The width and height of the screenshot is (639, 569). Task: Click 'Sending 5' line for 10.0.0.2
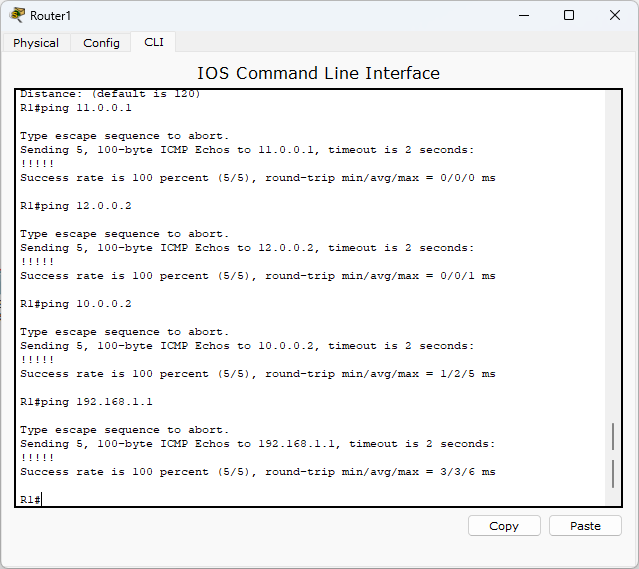pos(247,346)
